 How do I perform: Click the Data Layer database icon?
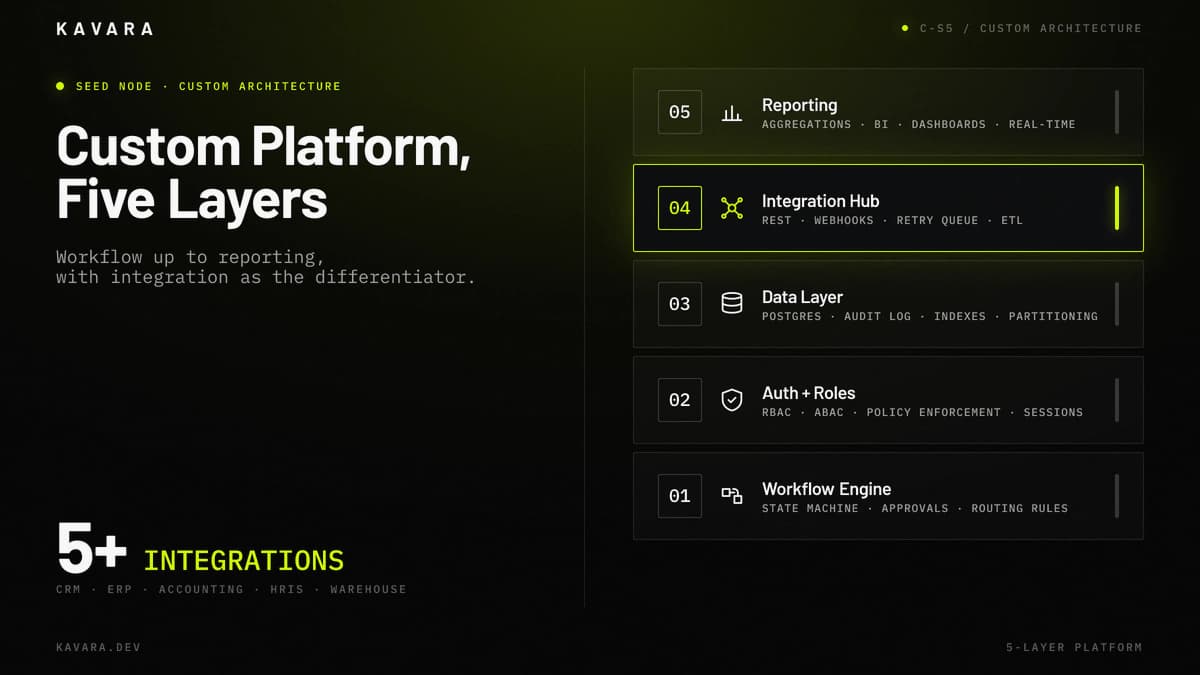732,304
